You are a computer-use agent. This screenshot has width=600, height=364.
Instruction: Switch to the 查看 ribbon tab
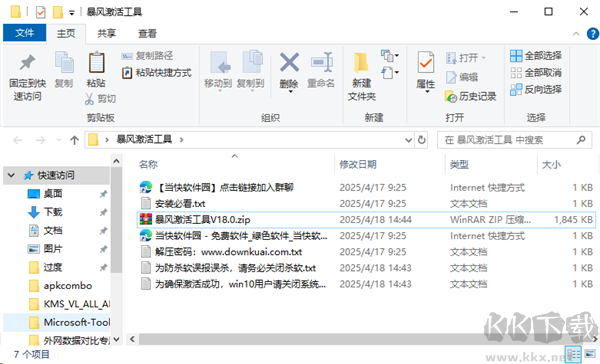[147, 34]
